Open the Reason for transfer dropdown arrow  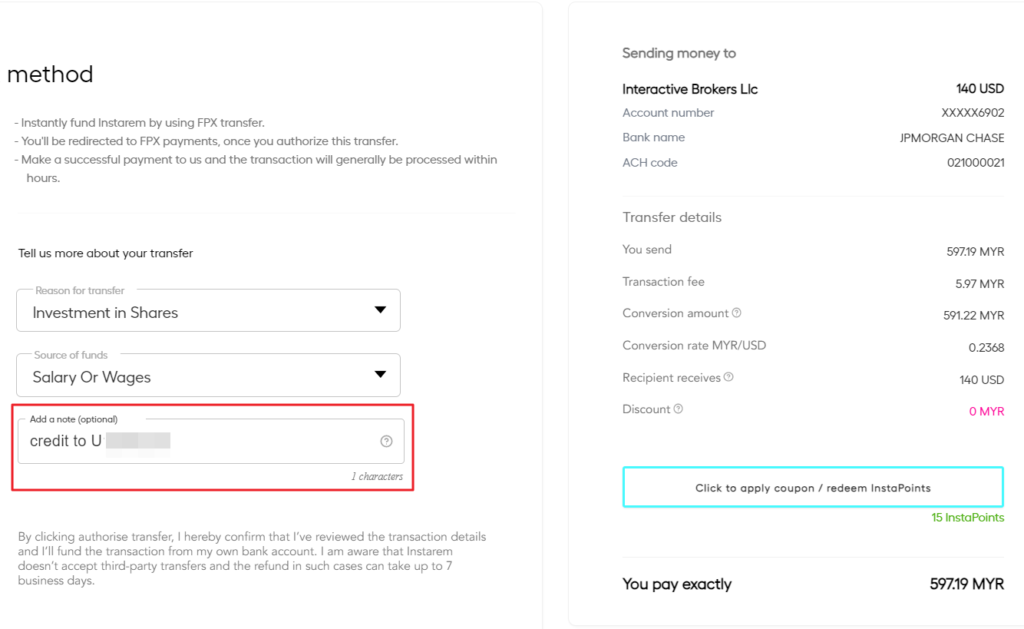click(x=380, y=310)
